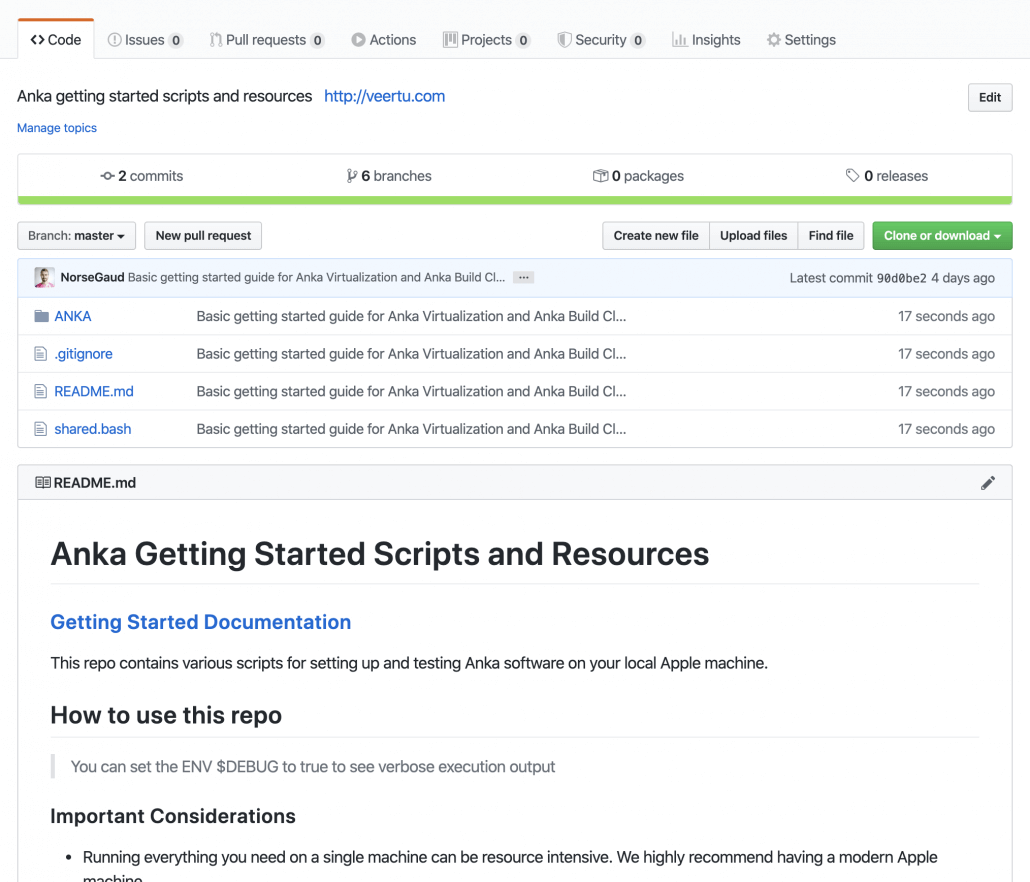Open commit hash 90d0be2
Screen dimensions: 1030x882
tap(901, 278)
